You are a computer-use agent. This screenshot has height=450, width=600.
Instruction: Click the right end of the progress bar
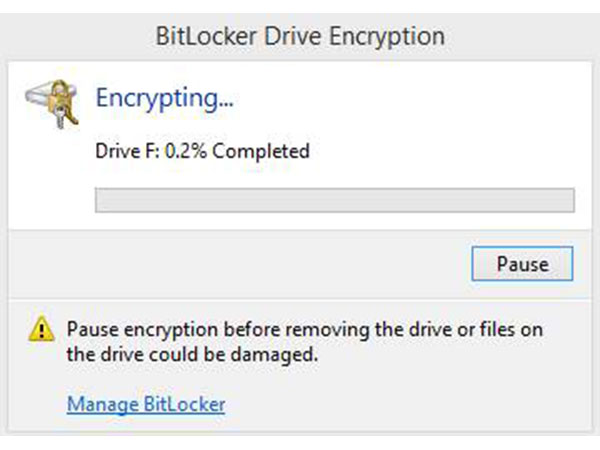click(568, 200)
